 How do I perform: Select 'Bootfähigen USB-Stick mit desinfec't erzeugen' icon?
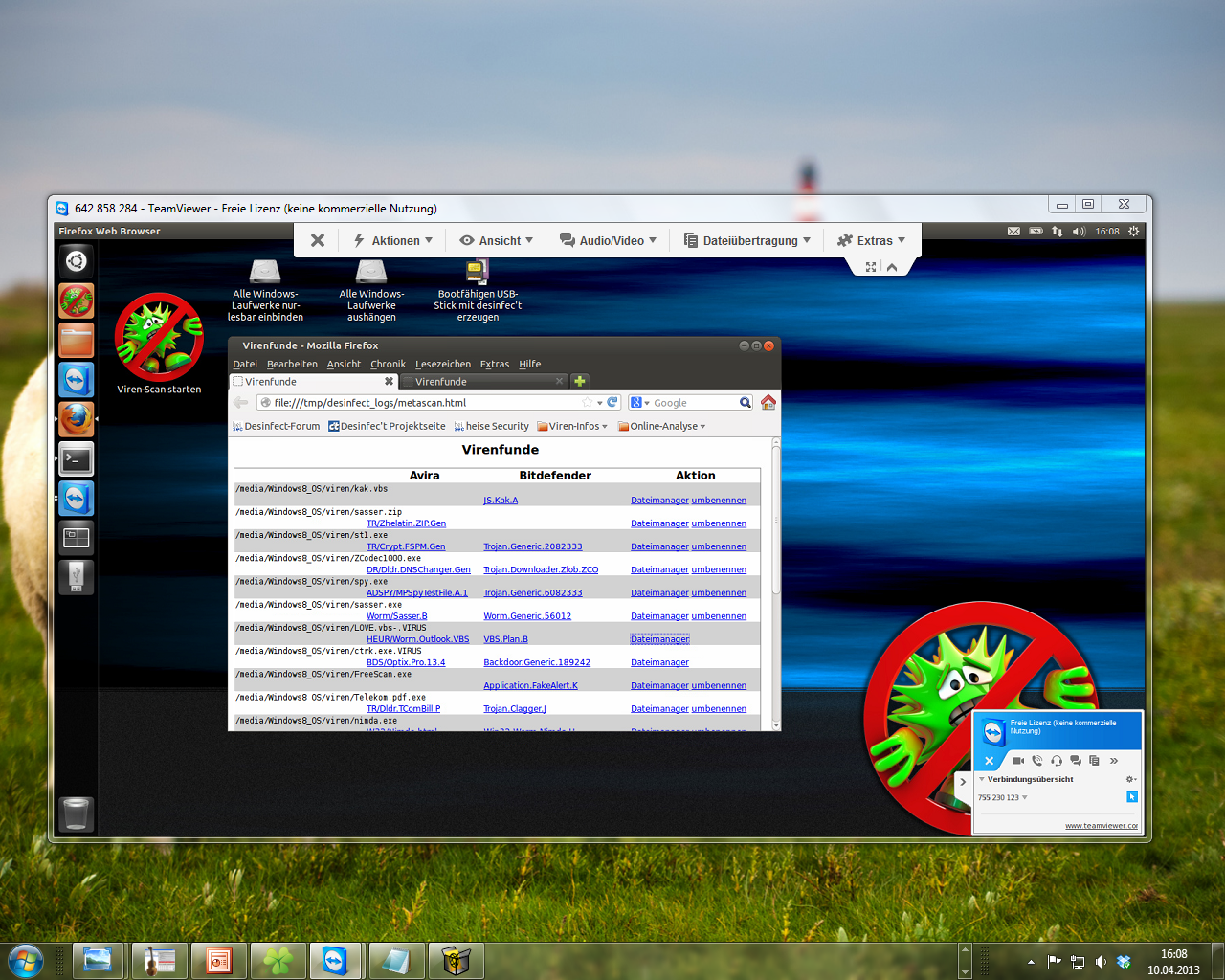(x=478, y=291)
